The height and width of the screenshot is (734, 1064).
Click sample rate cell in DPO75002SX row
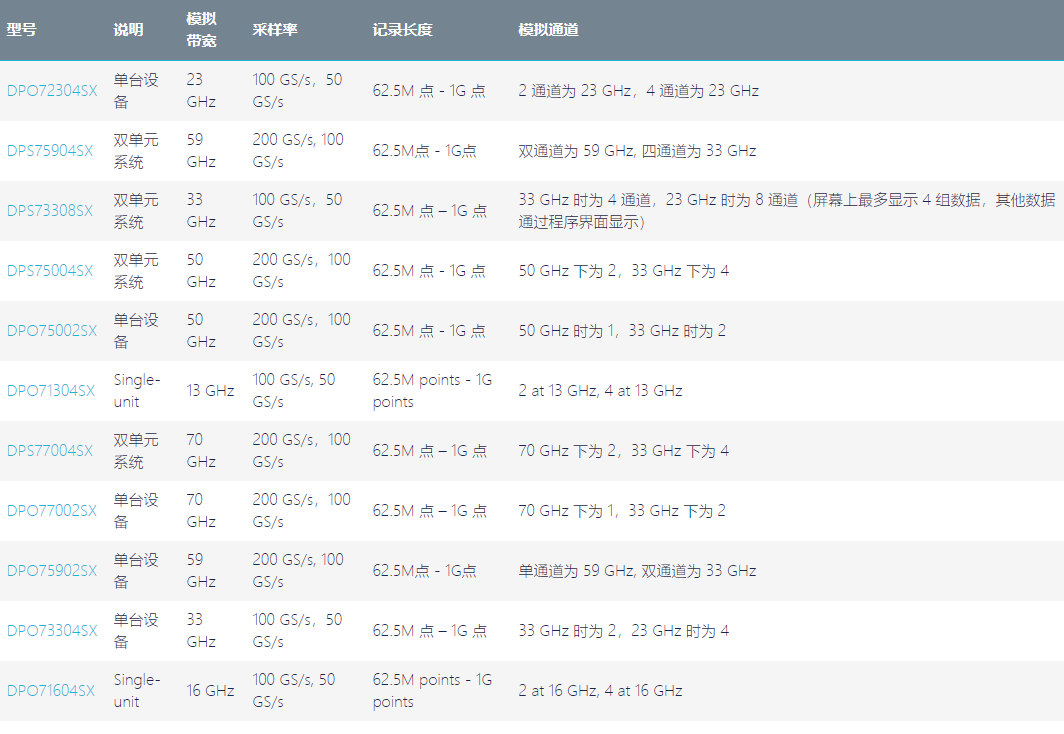(301, 331)
